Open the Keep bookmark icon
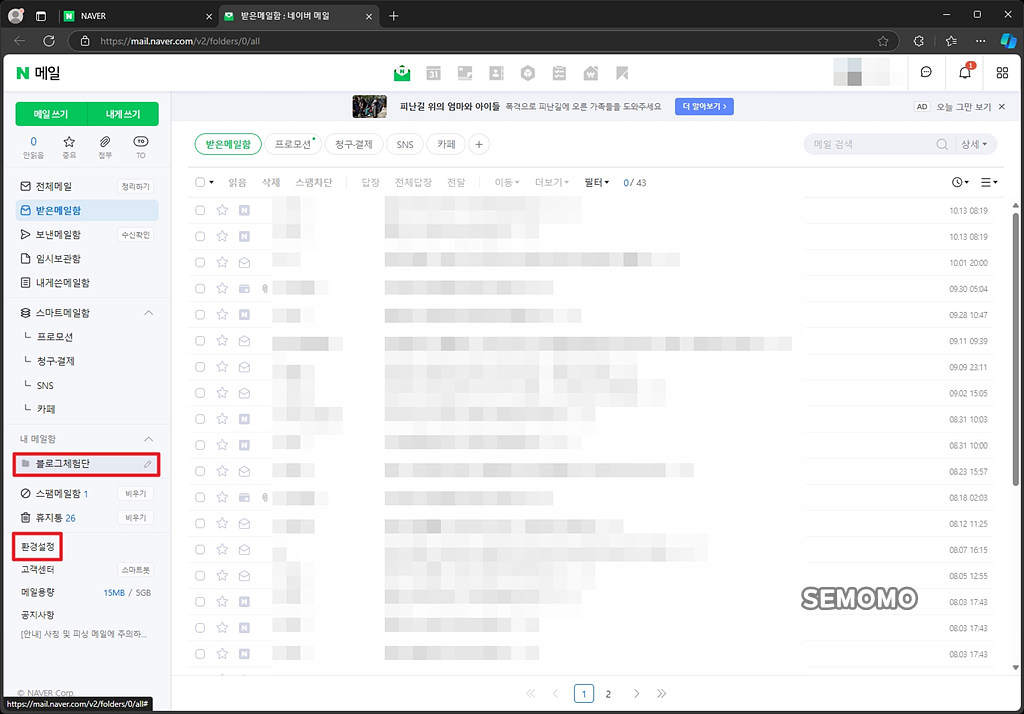The width and height of the screenshot is (1024, 714). (622, 73)
